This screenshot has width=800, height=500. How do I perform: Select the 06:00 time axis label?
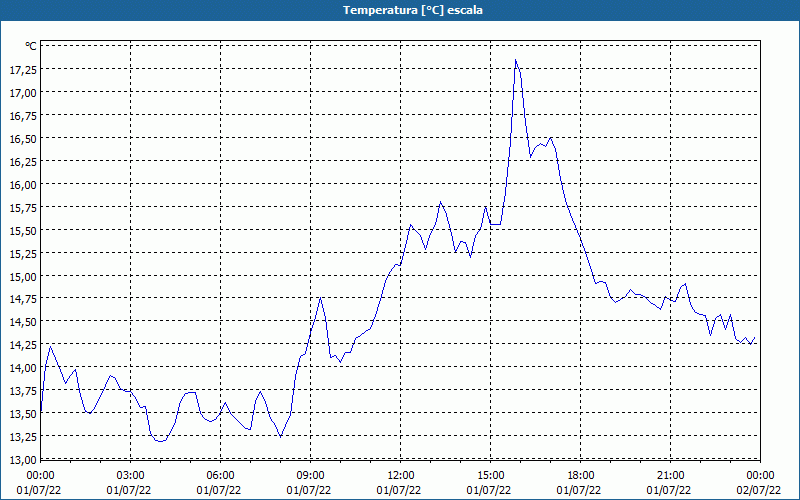click(x=220, y=476)
